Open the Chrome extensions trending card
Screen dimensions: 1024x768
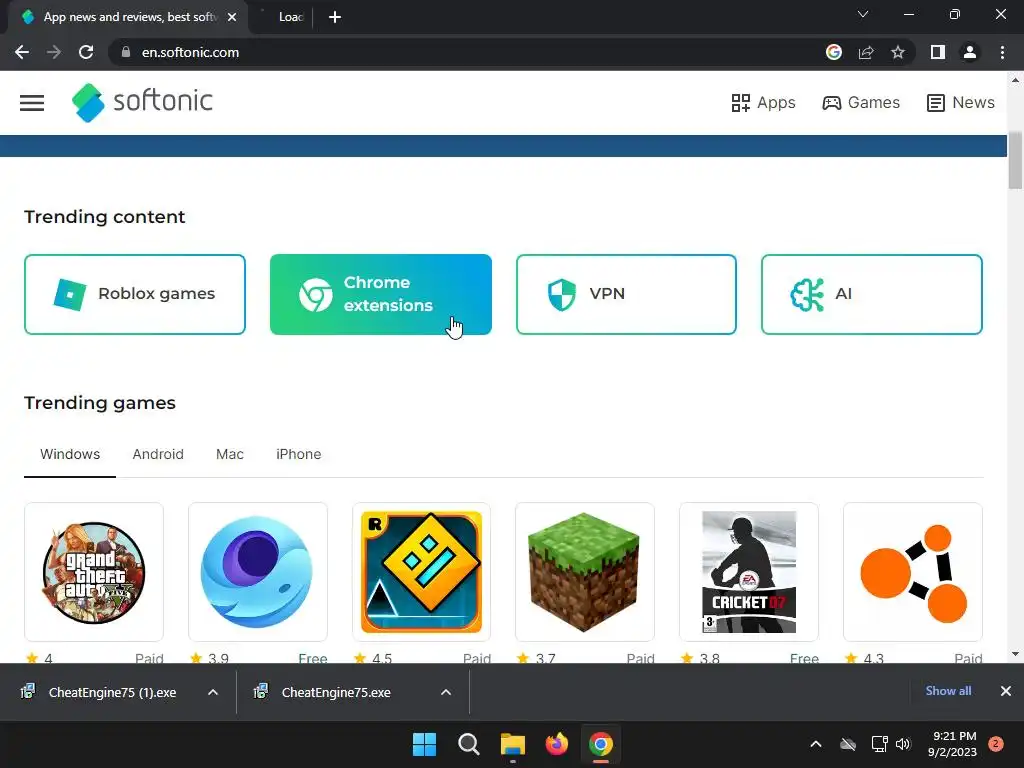point(381,295)
